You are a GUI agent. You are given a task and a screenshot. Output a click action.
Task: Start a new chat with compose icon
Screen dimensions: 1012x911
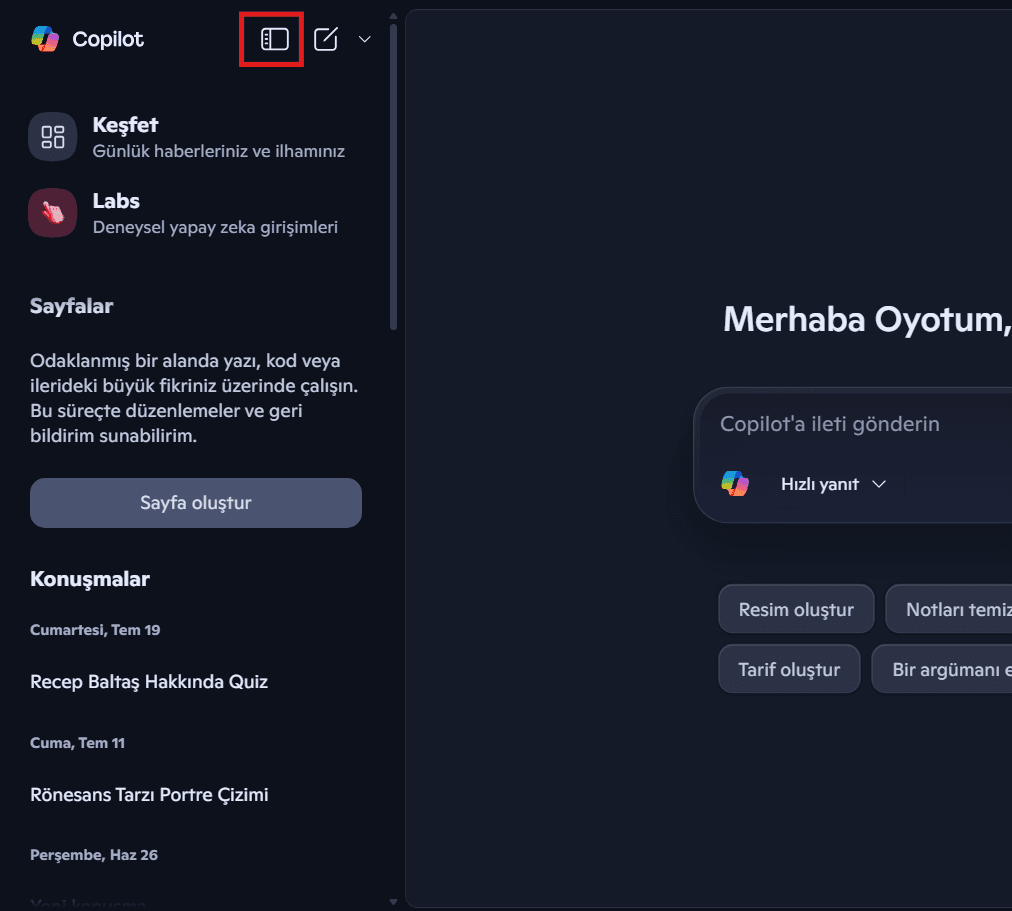[x=326, y=39]
